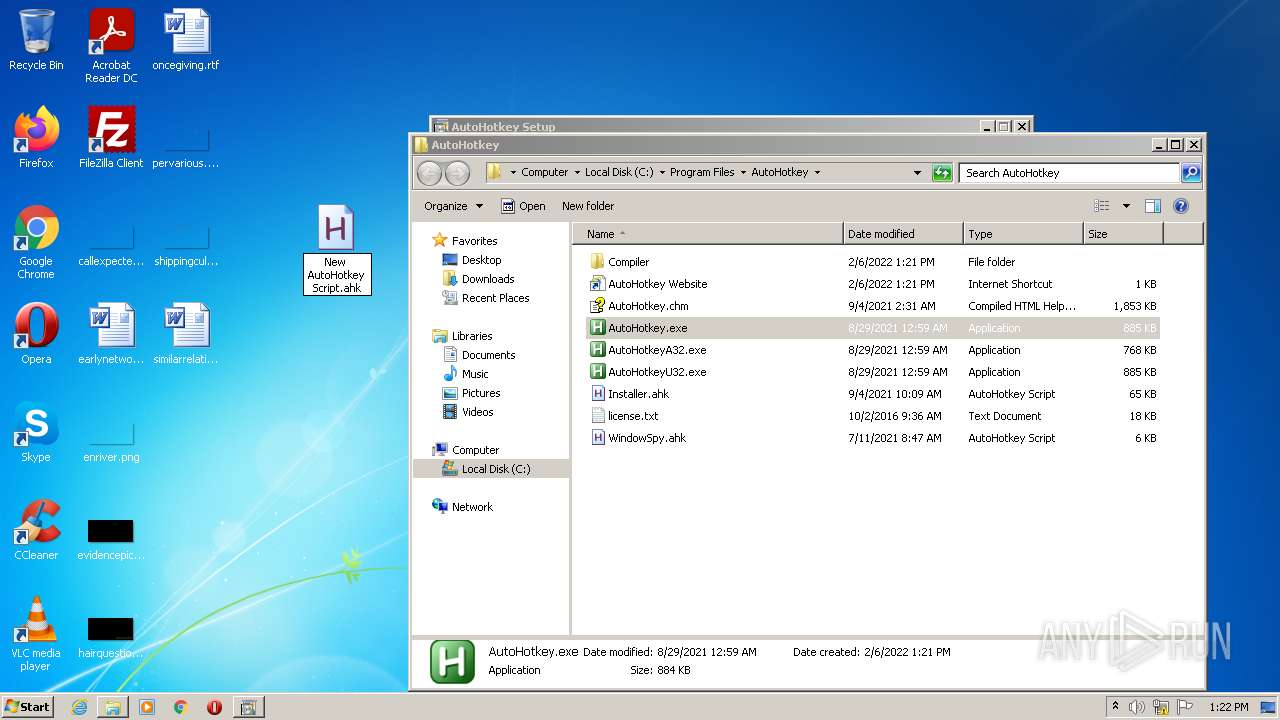Click the search magnifier icon

1190,173
